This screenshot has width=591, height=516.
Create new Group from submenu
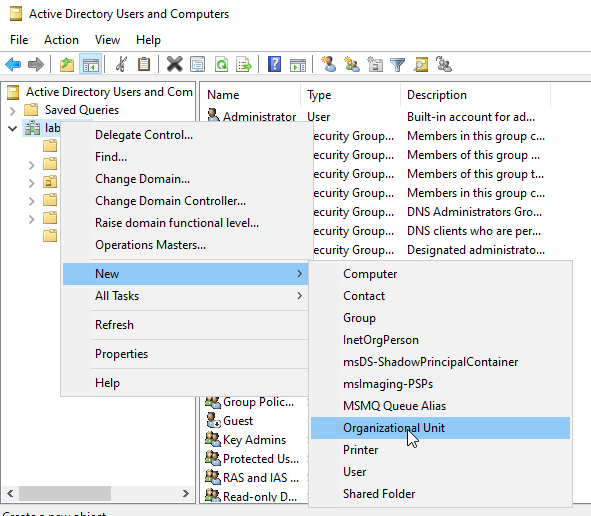click(440, 318)
